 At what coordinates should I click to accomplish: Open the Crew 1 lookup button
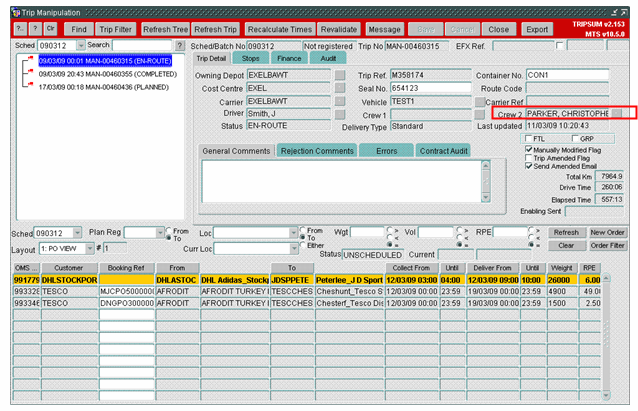[480, 114]
